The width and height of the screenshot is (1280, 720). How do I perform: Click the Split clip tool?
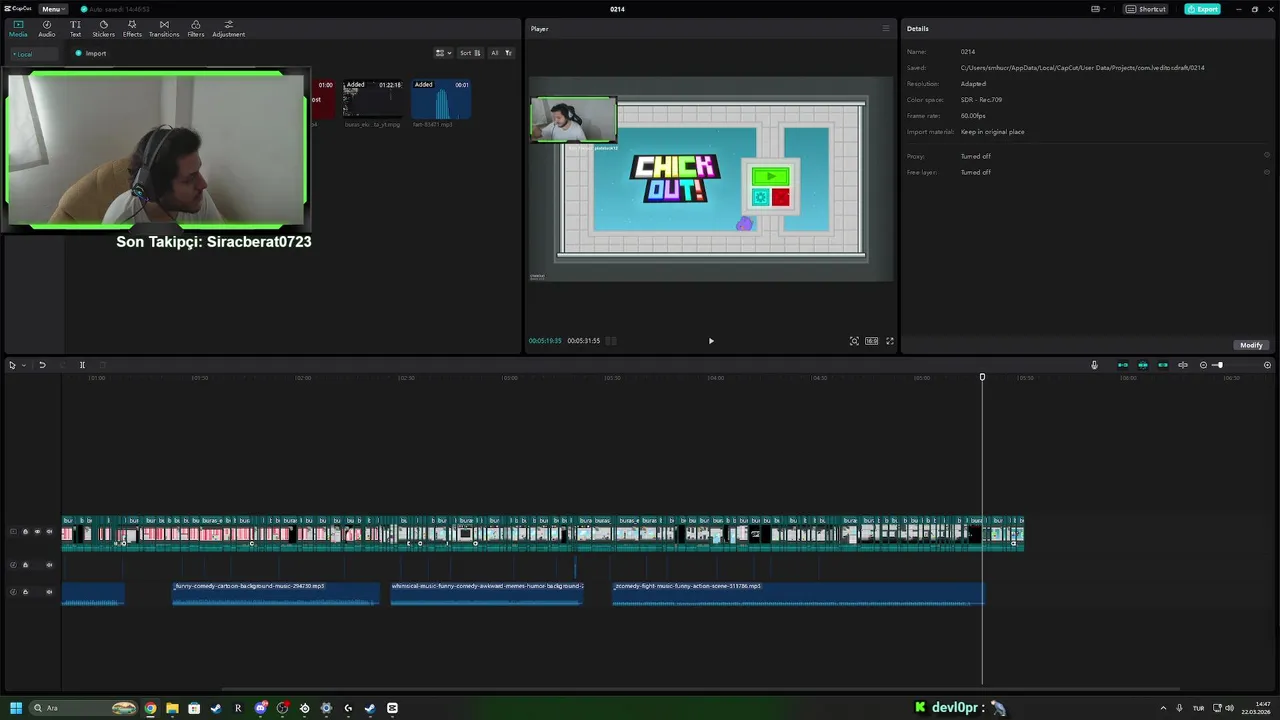82,365
